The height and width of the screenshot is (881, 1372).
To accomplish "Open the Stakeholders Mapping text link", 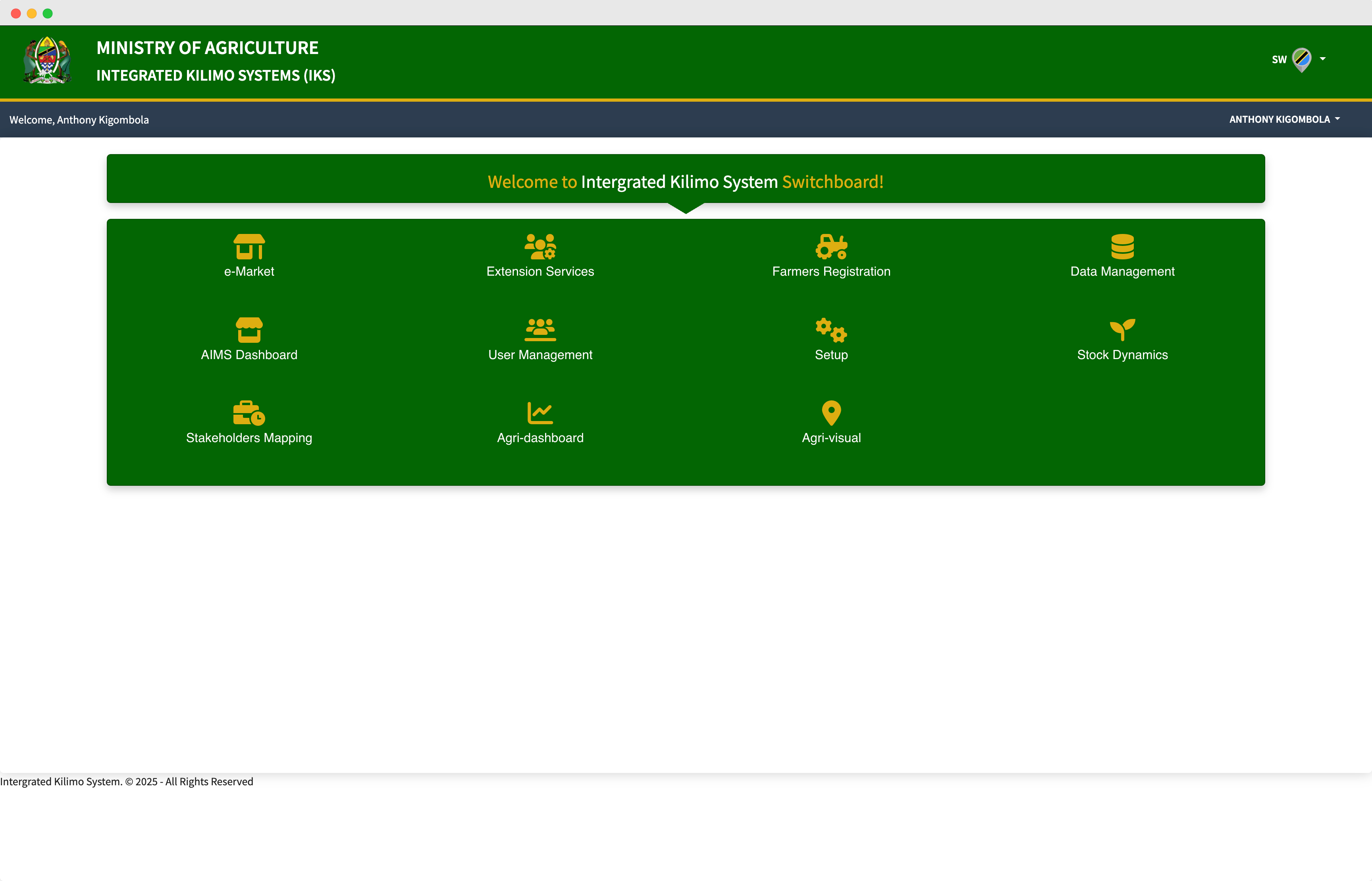I will pos(249,438).
